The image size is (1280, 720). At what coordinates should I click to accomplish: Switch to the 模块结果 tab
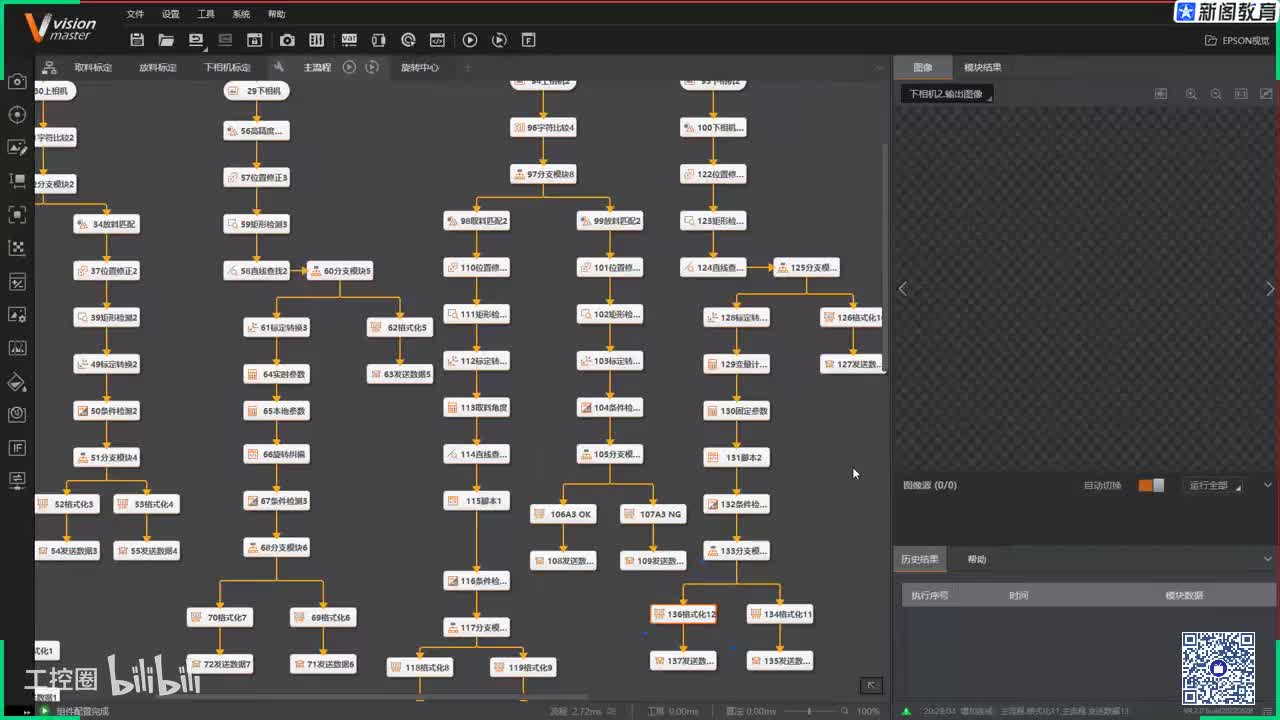click(982, 67)
